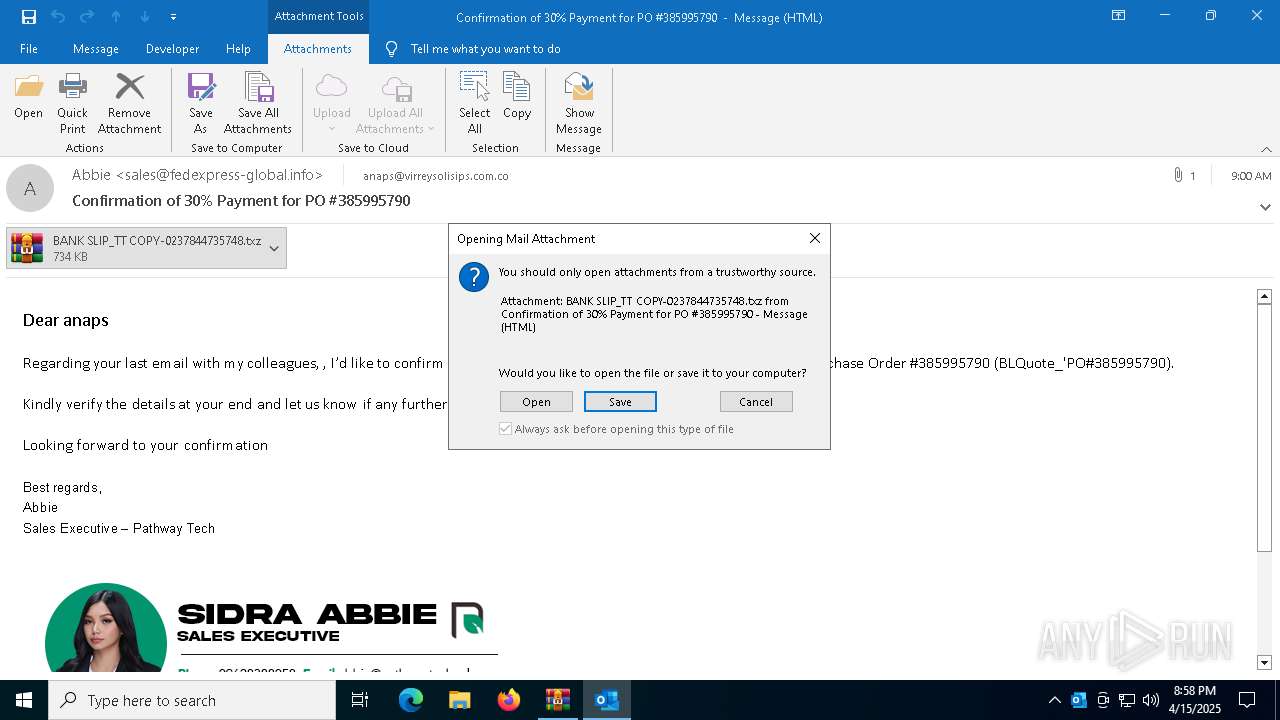This screenshot has height=720, width=1280.
Task: Open WinRAR from the taskbar
Action: [x=557, y=700]
